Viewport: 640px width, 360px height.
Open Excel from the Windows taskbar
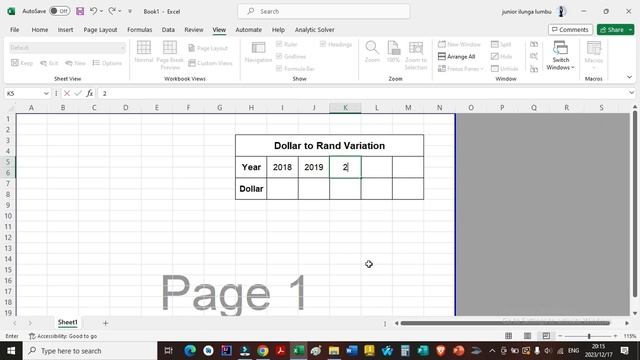[x=298, y=351]
